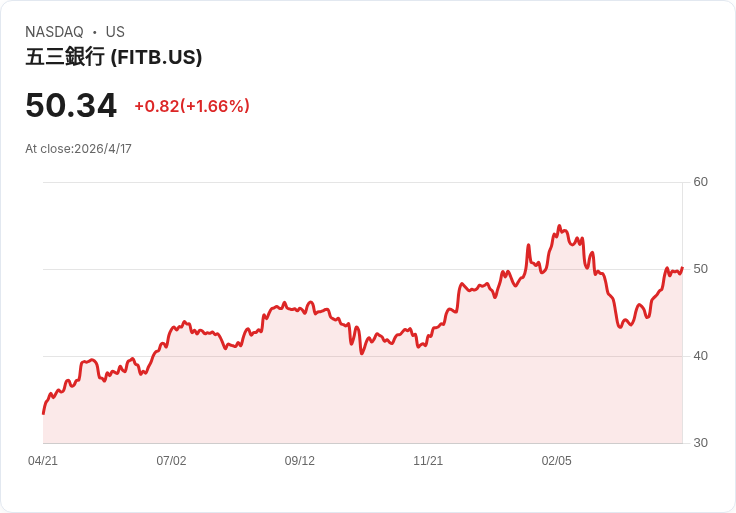
Task: Click the 40 y-axis label
Action: click(701, 356)
